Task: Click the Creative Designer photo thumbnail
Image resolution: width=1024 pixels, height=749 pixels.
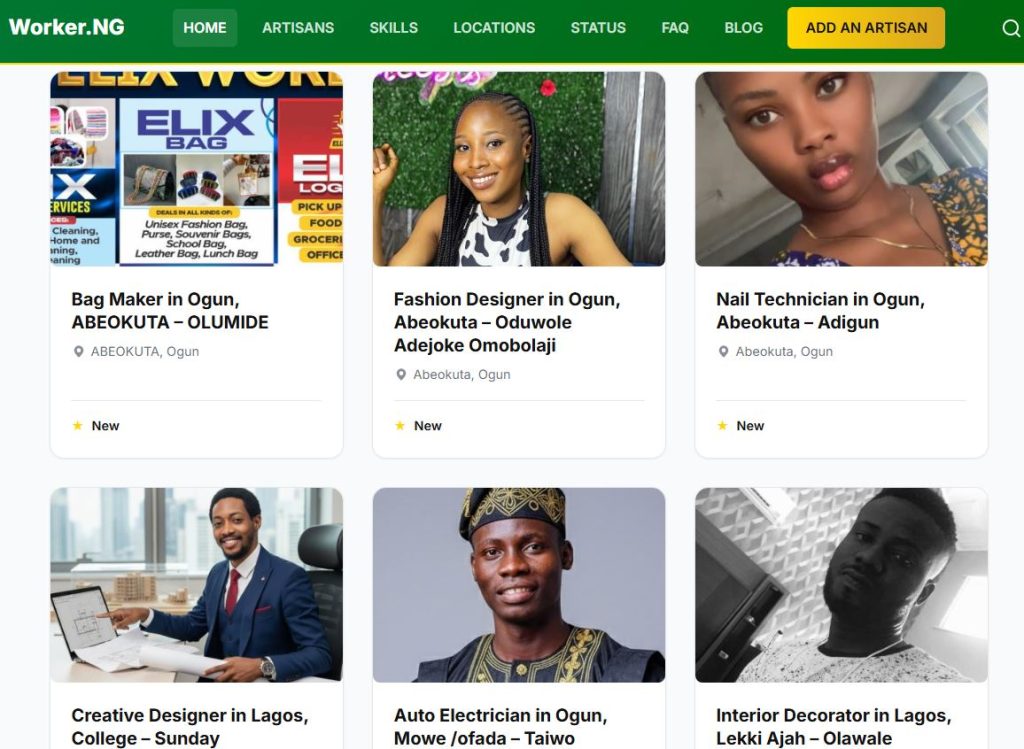Action: point(196,585)
